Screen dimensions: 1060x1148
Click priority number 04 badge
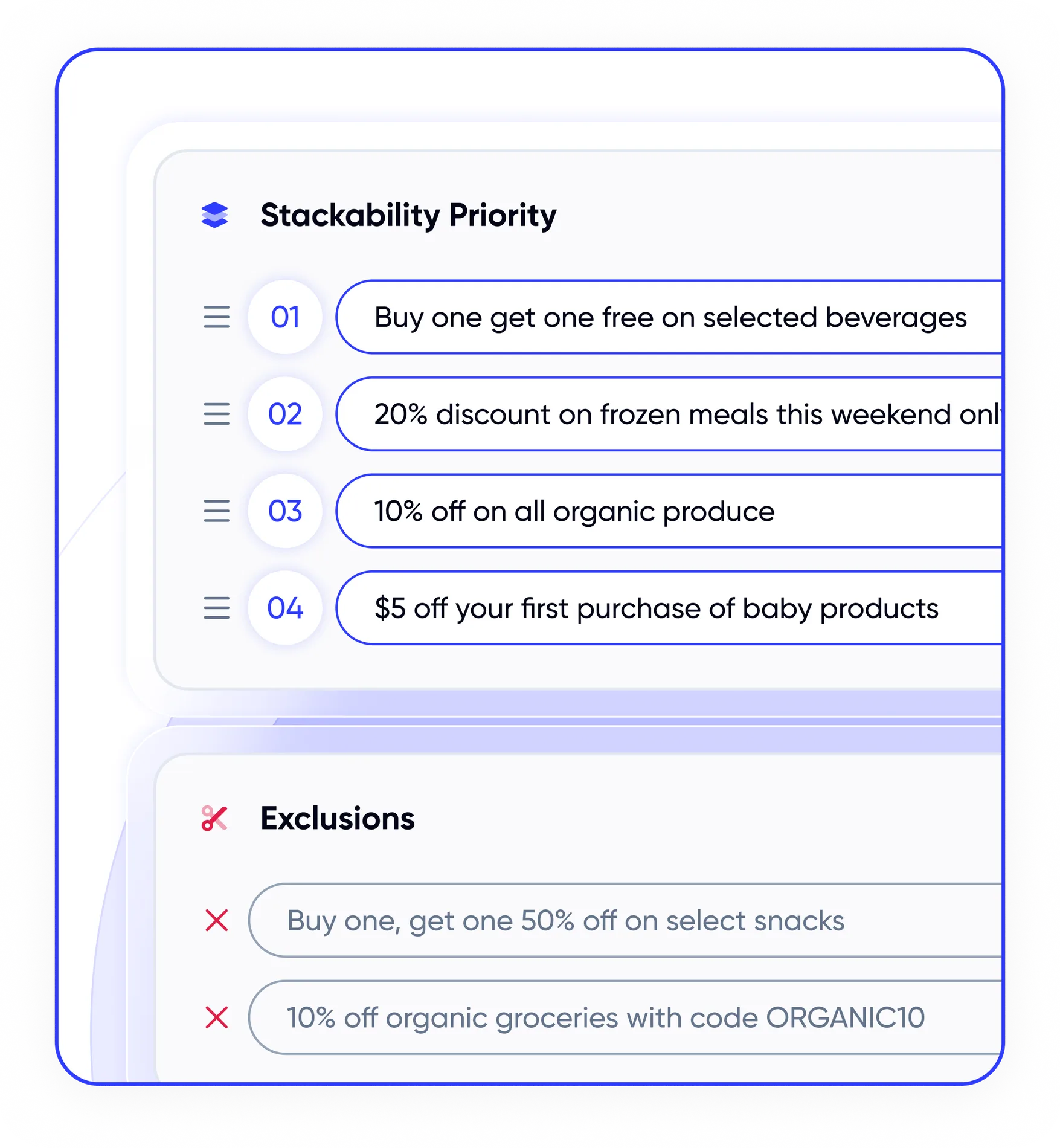(285, 608)
